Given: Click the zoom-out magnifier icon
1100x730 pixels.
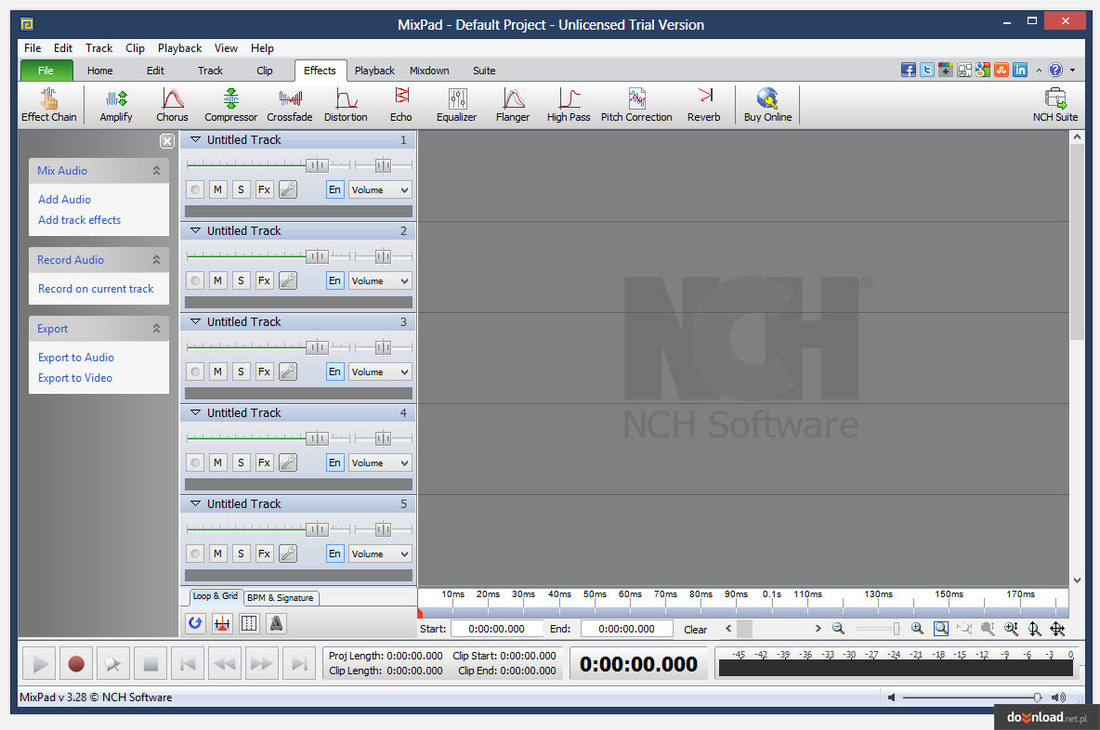Looking at the screenshot, I should click(838, 628).
